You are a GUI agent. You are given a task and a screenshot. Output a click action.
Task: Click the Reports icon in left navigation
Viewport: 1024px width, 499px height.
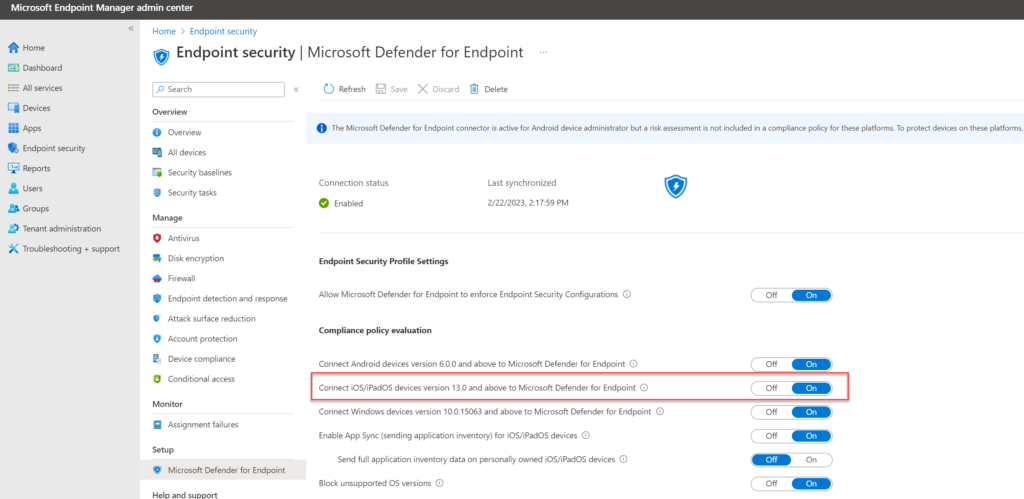point(13,168)
